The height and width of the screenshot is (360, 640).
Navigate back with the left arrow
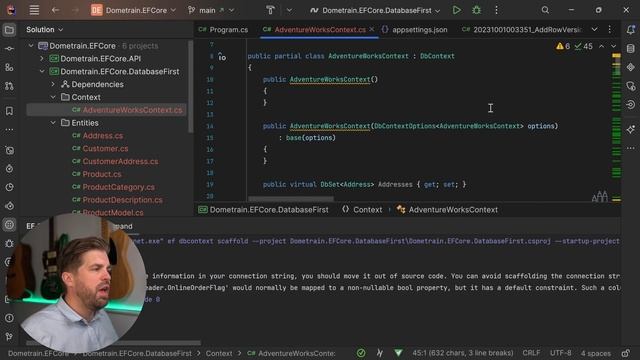(56, 10)
